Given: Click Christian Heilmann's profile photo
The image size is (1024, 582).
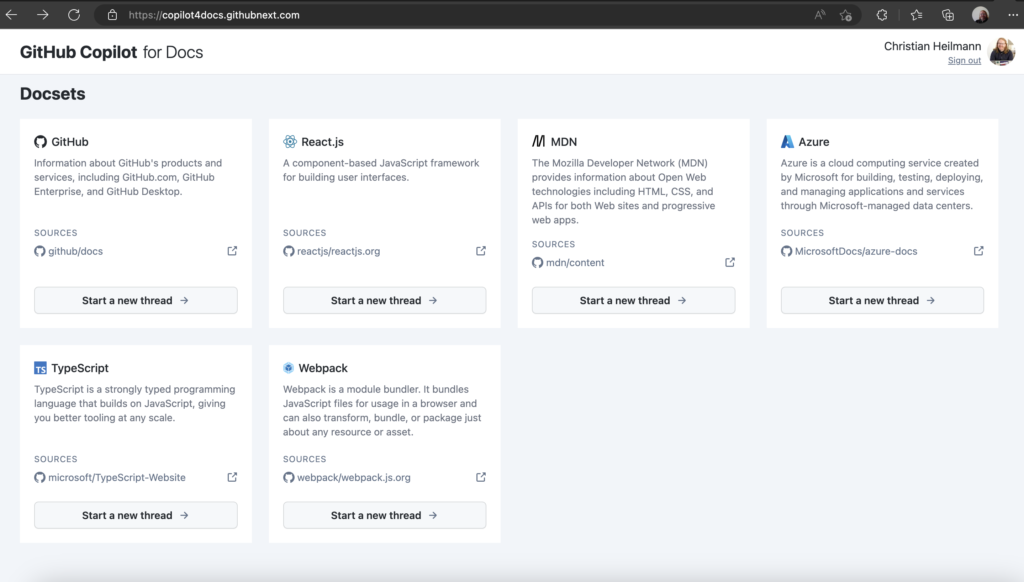Looking at the screenshot, I should coord(1002,52).
